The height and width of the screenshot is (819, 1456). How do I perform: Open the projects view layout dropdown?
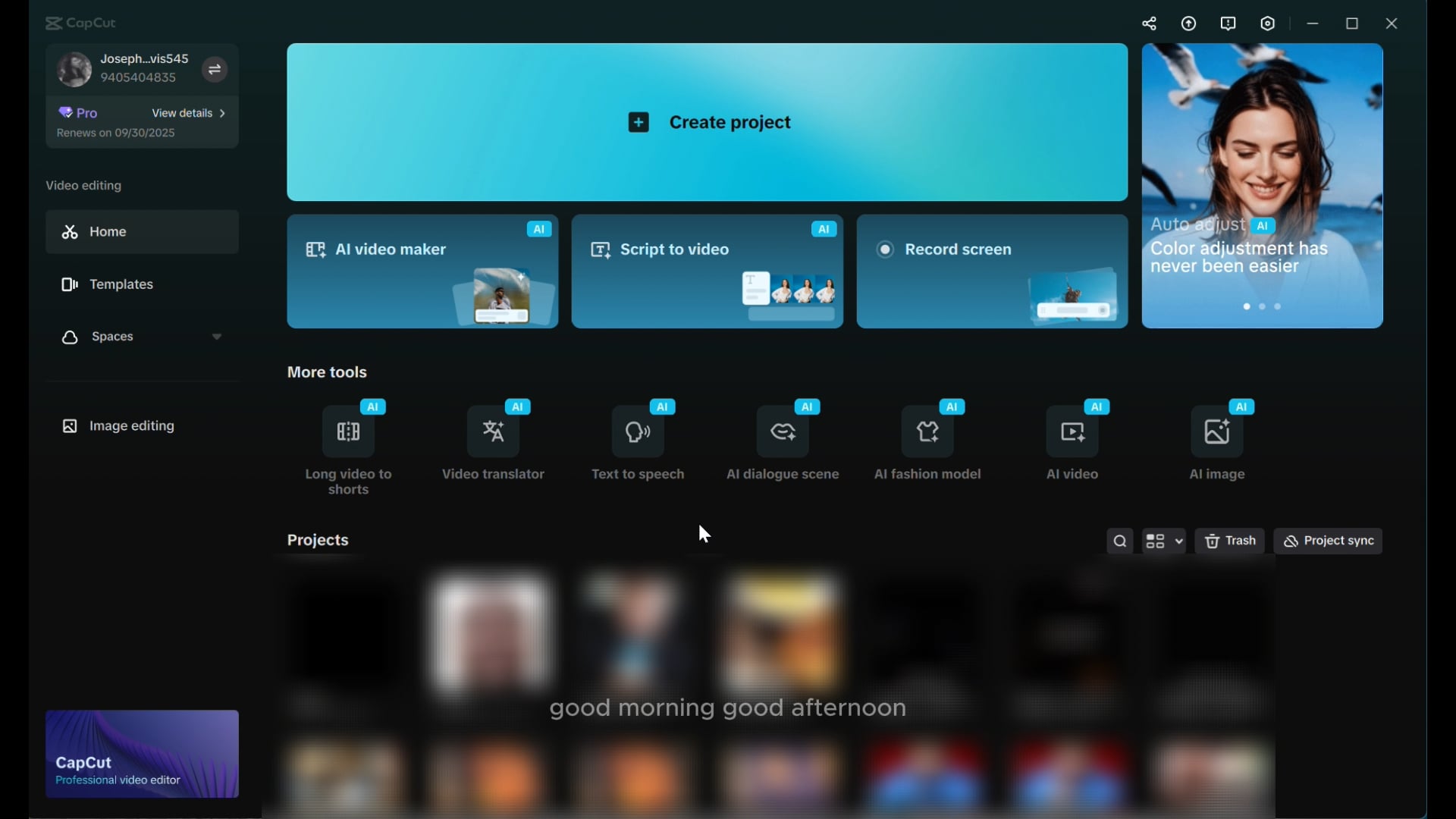[1164, 541]
